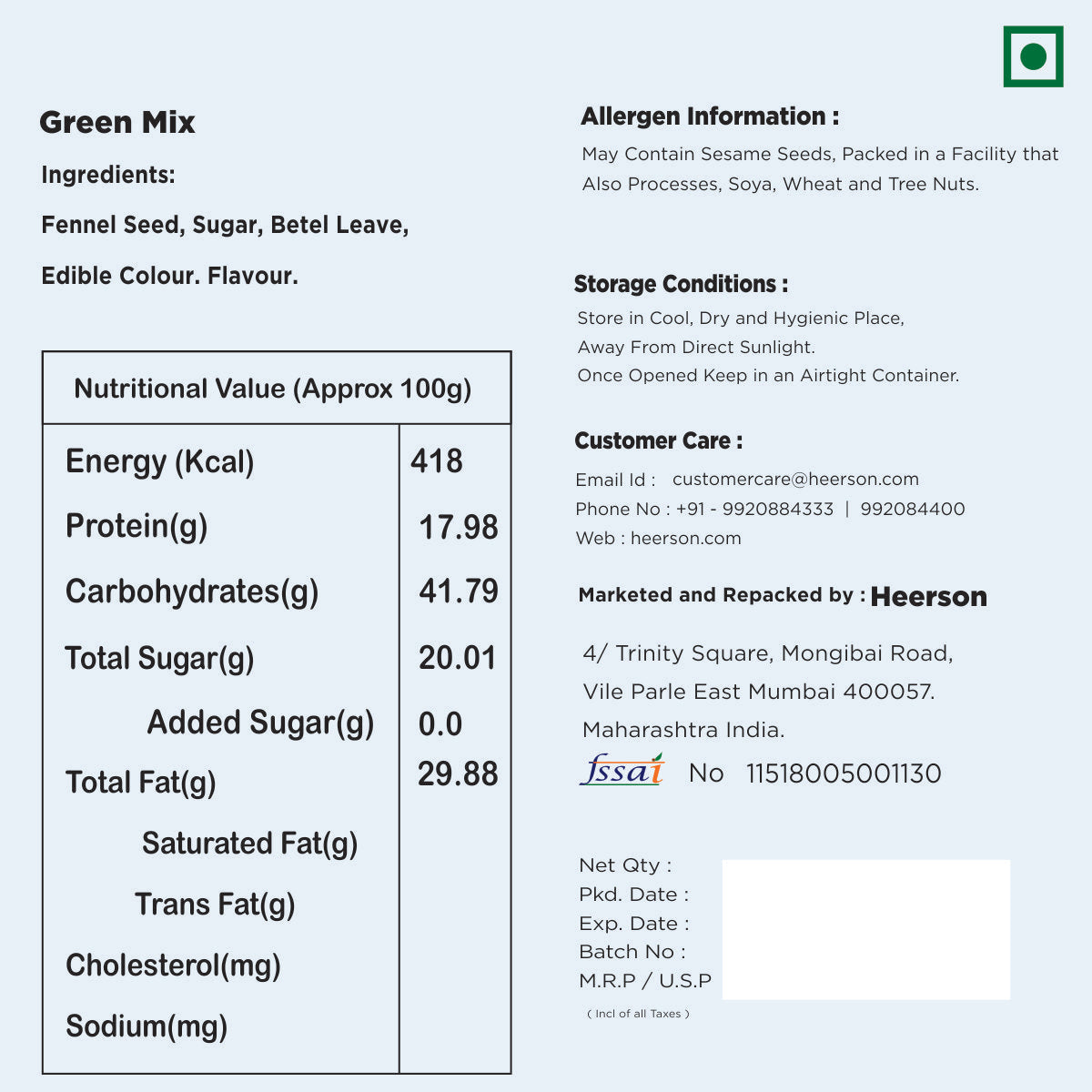
Task: Select the Sodium(mg) row label
Action: [147, 1026]
